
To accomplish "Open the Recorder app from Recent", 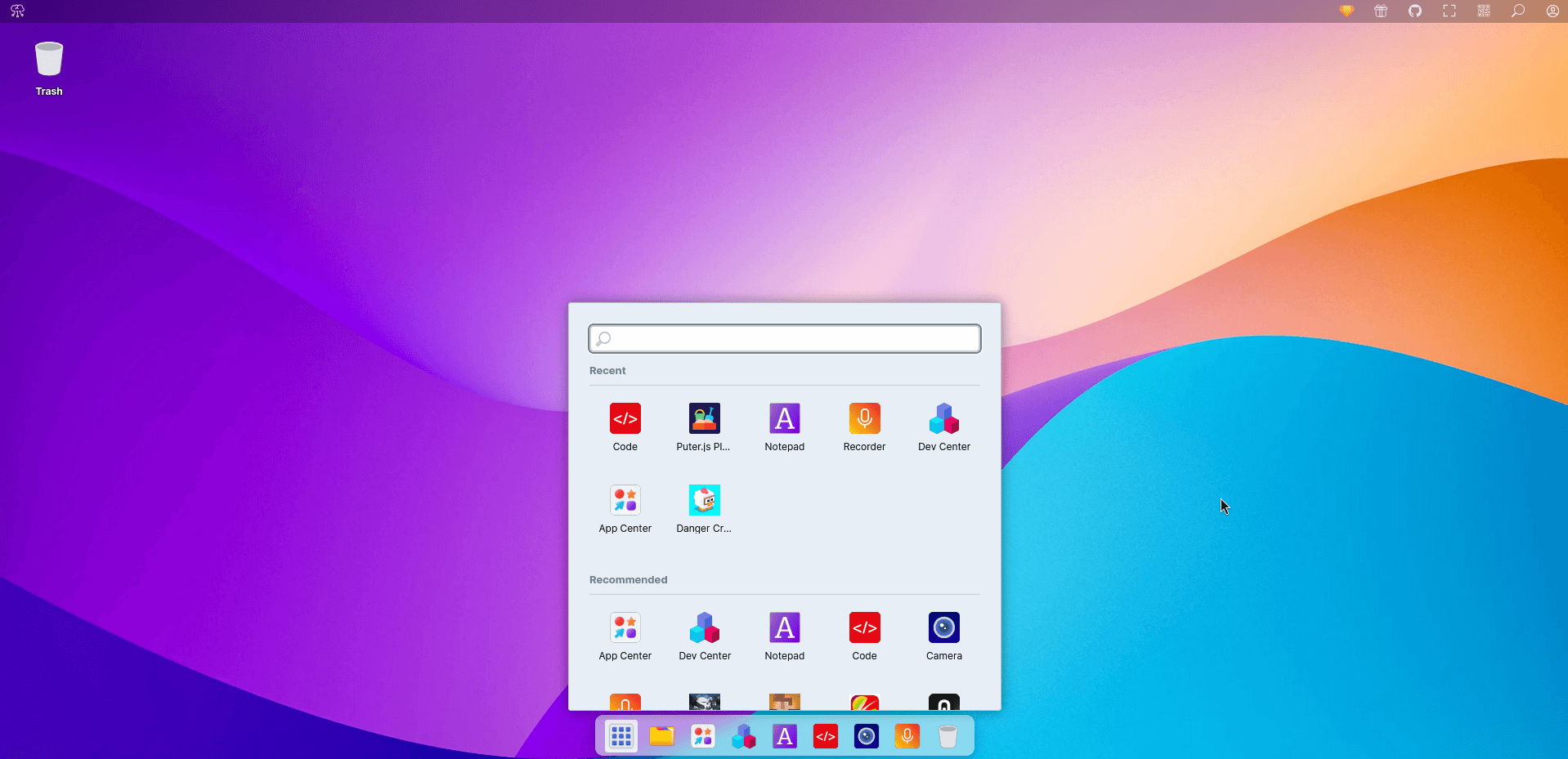I will (x=863, y=419).
